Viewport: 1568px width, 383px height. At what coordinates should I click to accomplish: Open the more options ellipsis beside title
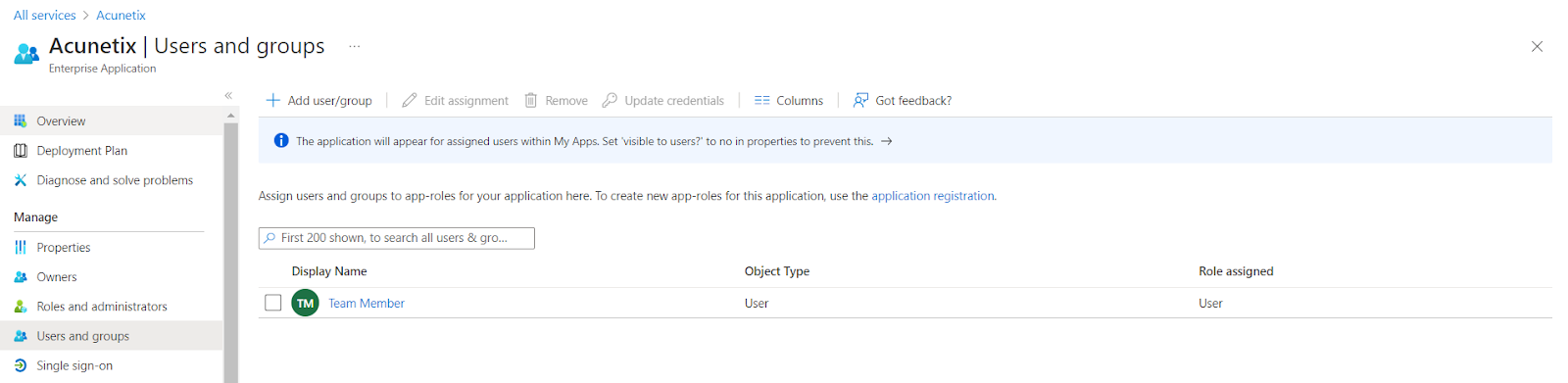point(355,46)
